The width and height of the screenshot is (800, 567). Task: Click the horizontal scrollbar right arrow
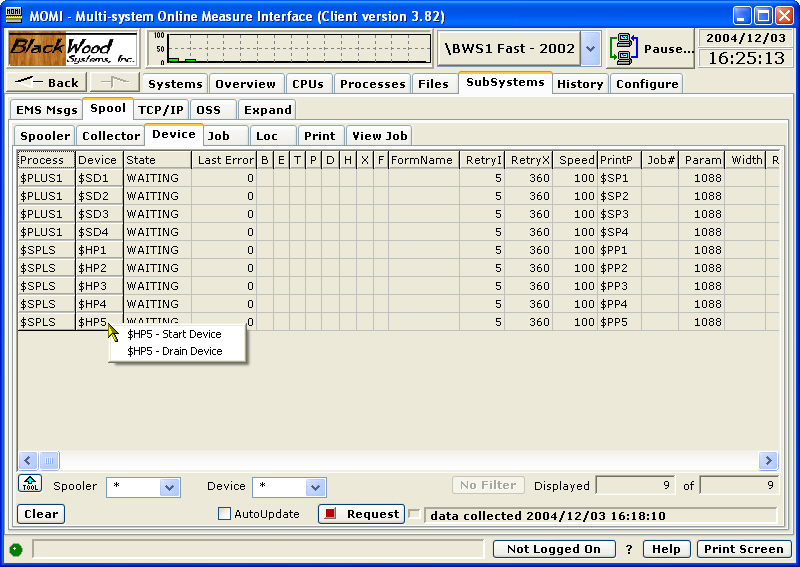[768, 461]
